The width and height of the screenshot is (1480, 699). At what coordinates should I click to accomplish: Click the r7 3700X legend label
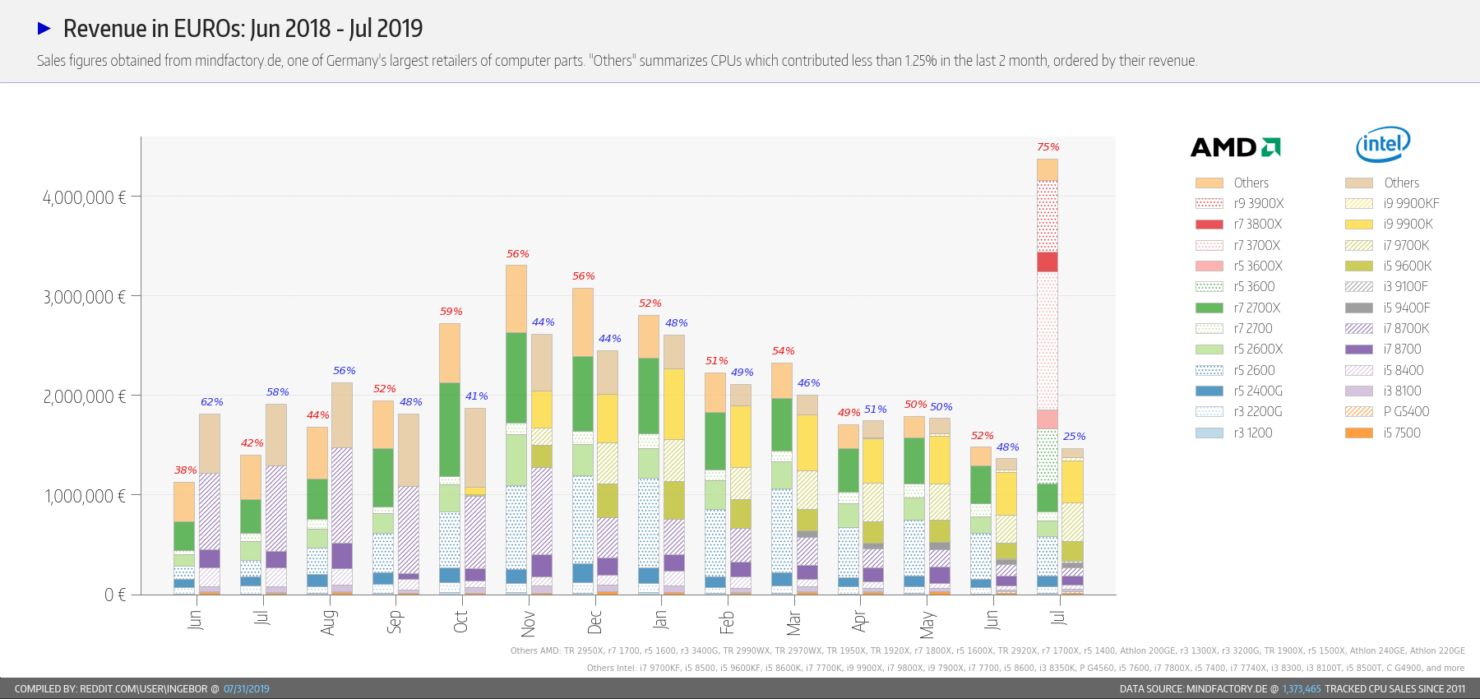(x=1258, y=245)
